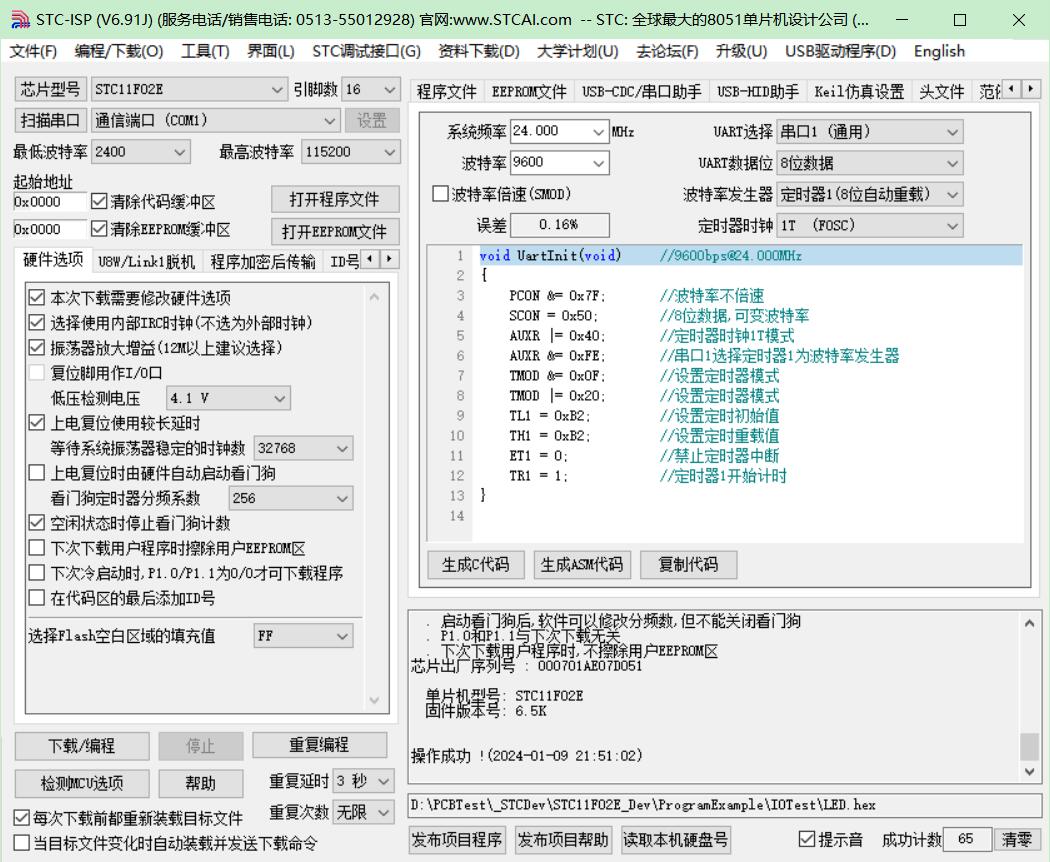Click 打开EEPROM文件 button

(335, 232)
